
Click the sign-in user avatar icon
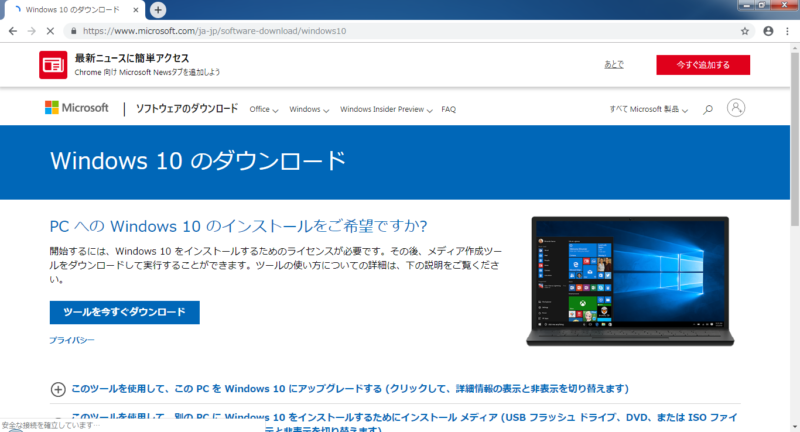pyautogui.click(x=736, y=108)
